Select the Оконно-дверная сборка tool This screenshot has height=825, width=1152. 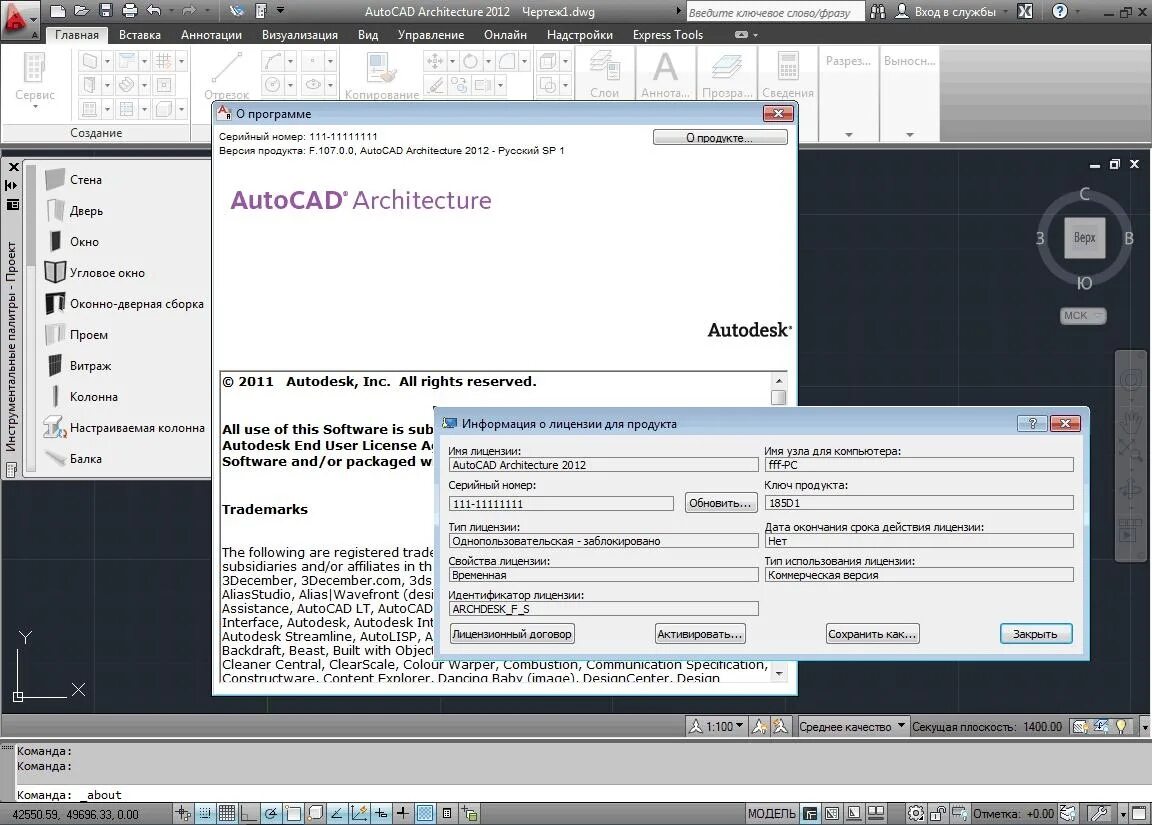pos(125,303)
